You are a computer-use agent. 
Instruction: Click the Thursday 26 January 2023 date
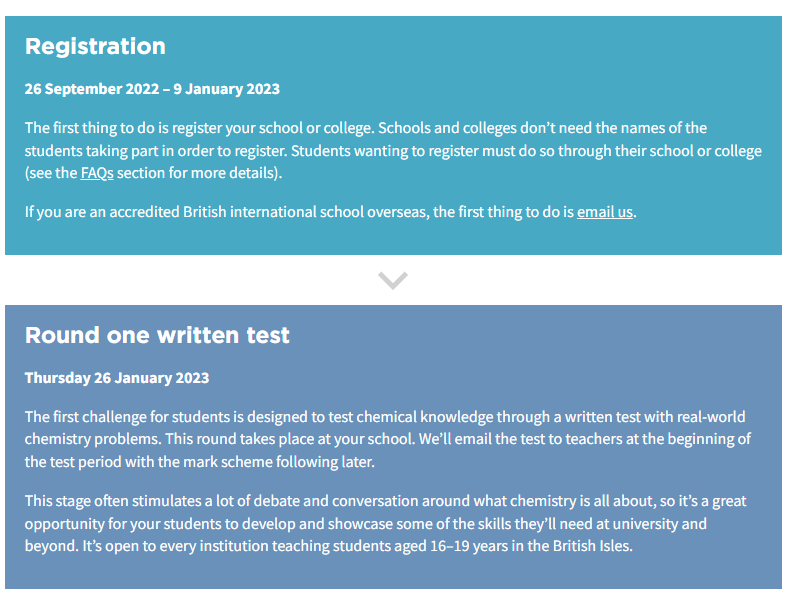(x=117, y=378)
